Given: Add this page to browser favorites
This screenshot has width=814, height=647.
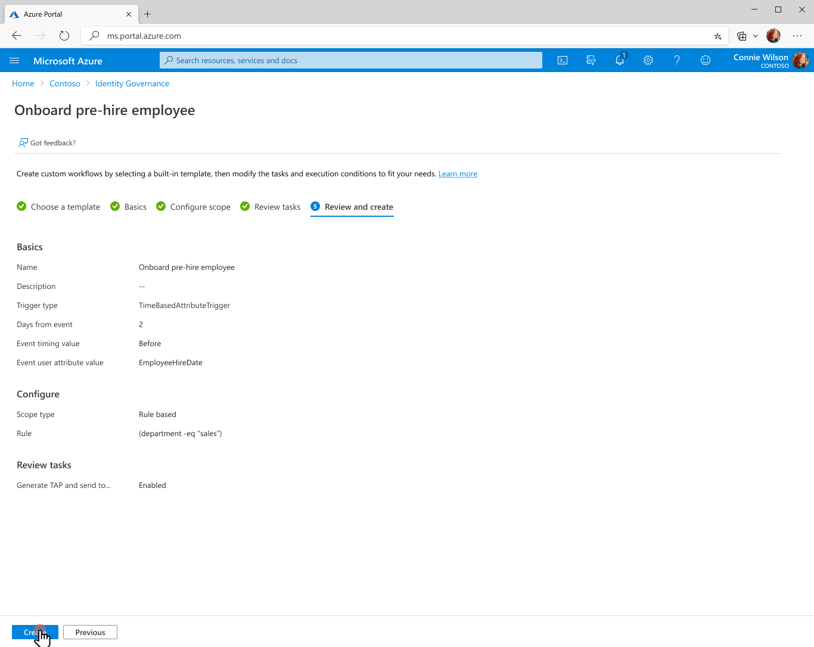Looking at the screenshot, I should (x=717, y=35).
